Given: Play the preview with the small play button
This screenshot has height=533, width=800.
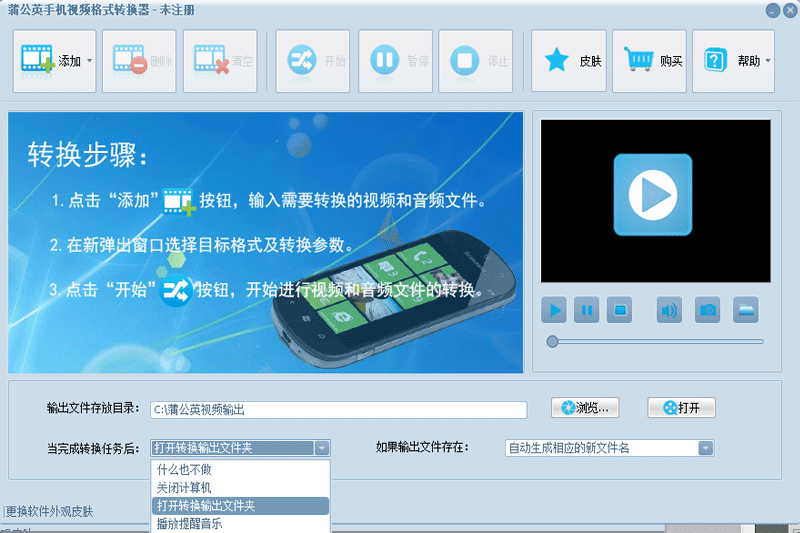Looking at the screenshot, I should [554, 310].
